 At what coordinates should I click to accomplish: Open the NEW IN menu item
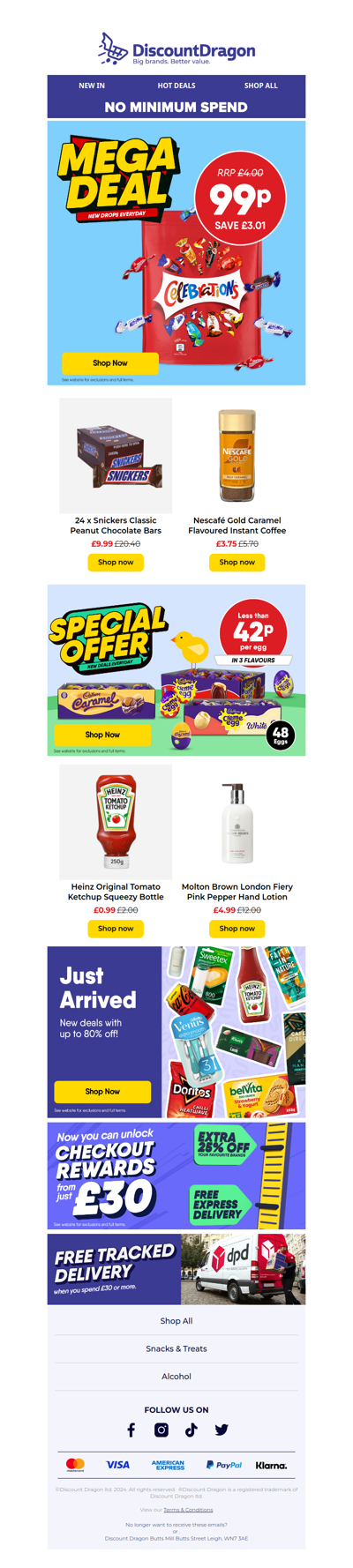click(x=92, y=86)
